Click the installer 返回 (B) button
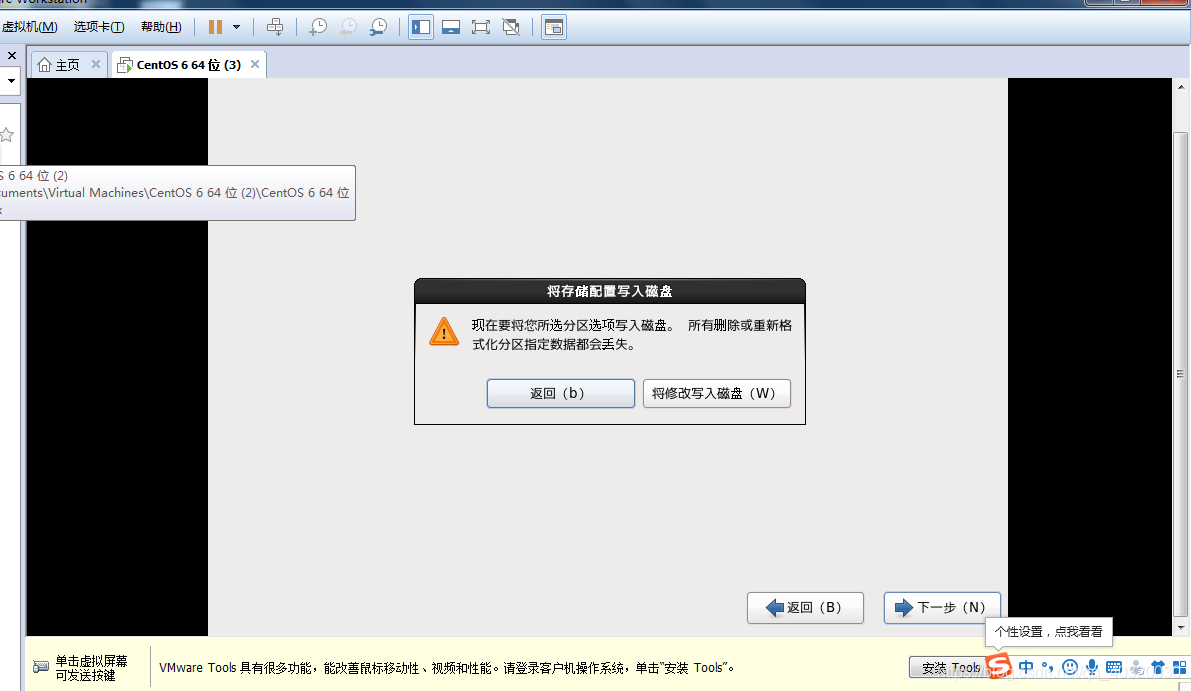Image resolution: width=1191 pixels, height=691 pixels. pyautogui.click(x=805, y=607)
